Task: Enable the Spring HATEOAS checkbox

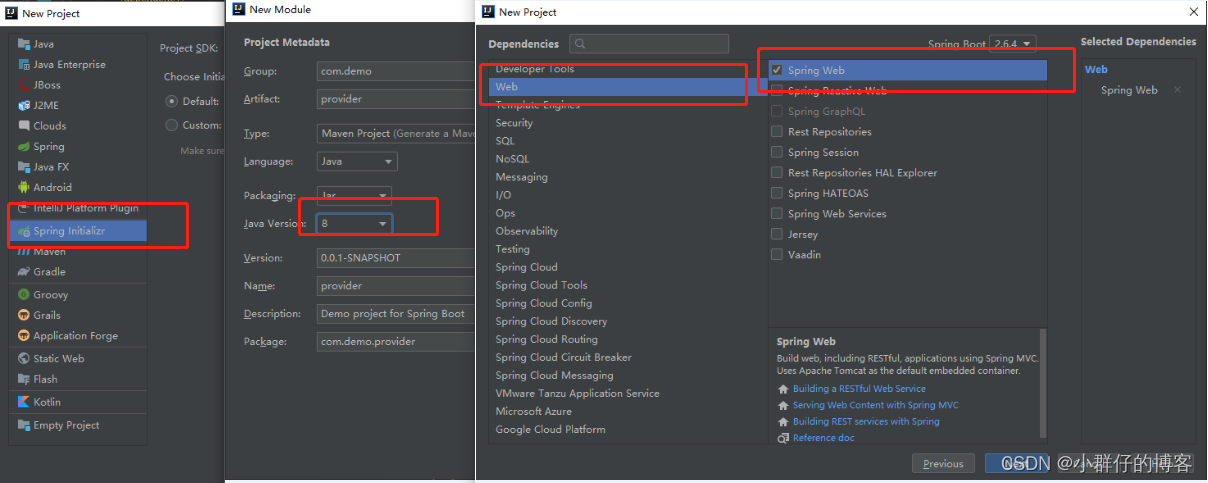Action: coord(777,193)
